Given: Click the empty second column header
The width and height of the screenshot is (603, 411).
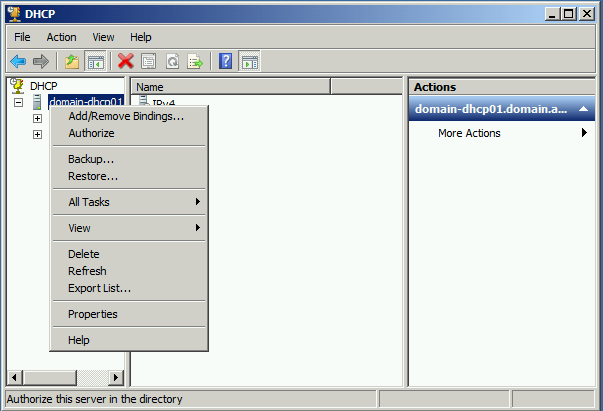Looking at the screenshot, I should click(366, 87).
